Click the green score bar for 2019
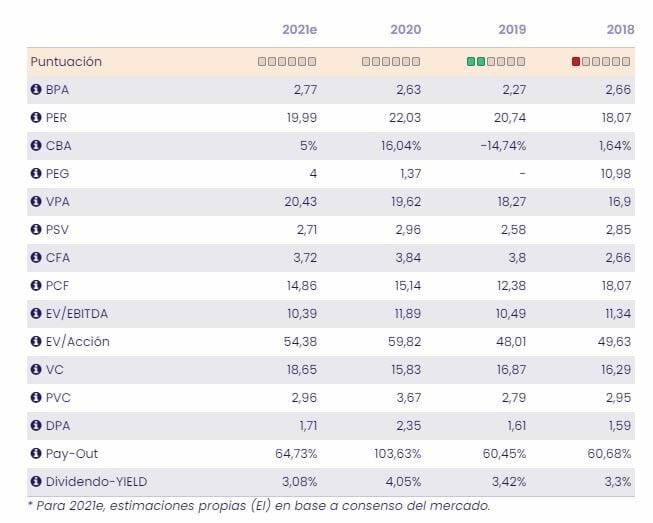The height and width of the screenshot is (523, 653). pyautogui.click(x=496, y=62)
